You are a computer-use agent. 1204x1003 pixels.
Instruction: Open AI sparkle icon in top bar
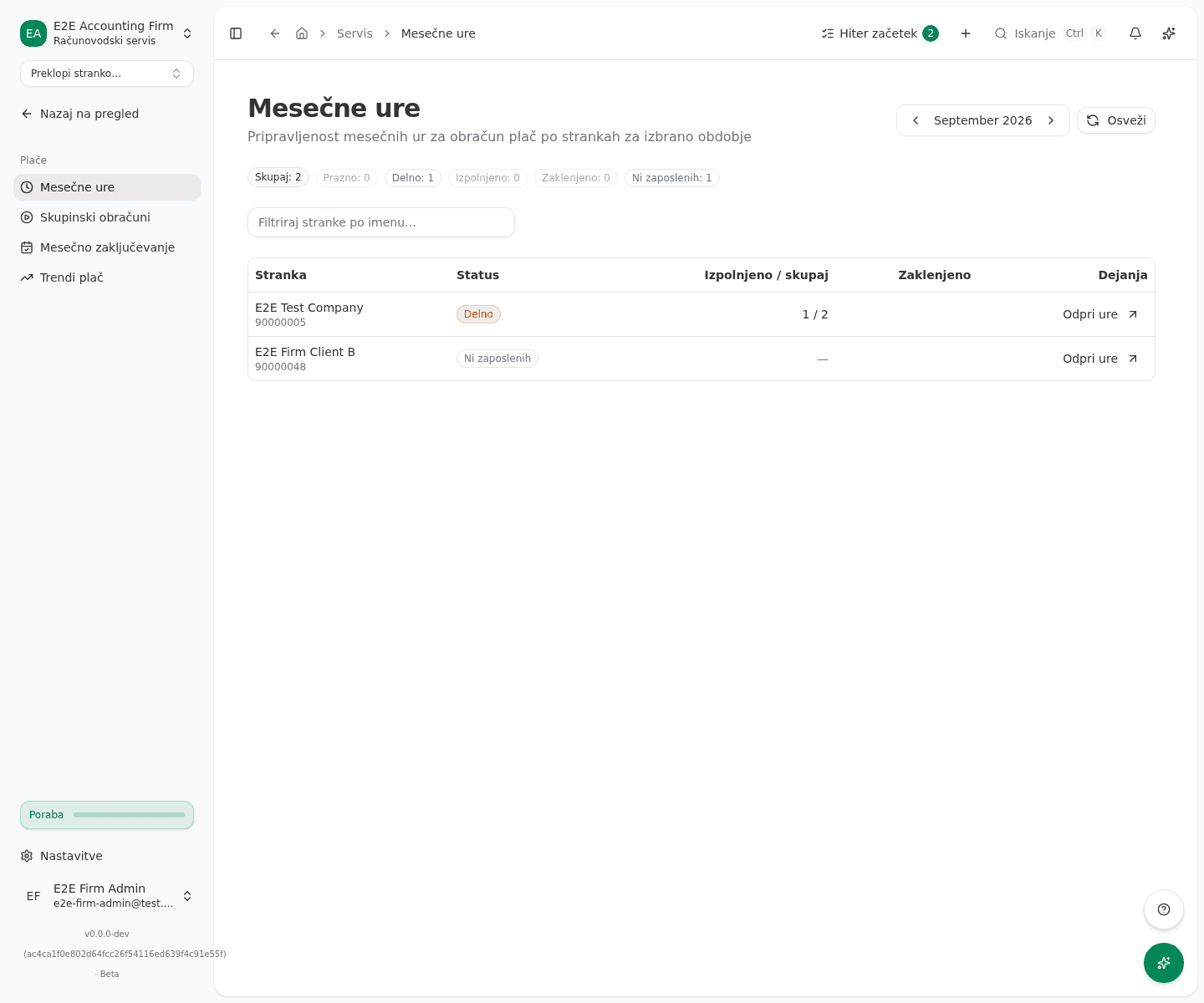(x=1169, y=33)
